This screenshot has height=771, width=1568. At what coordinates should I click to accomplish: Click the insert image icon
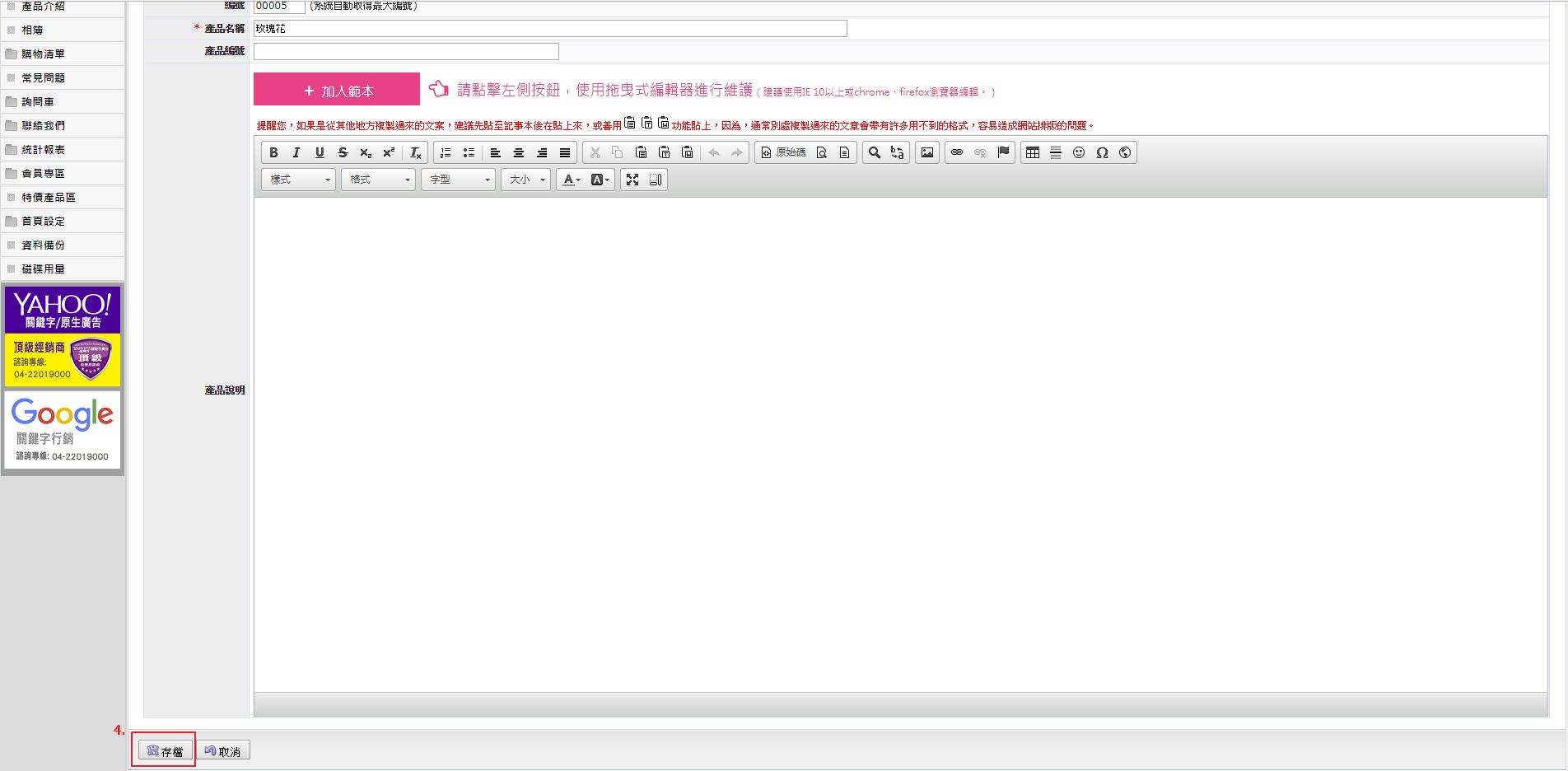[x=927, y=152]
